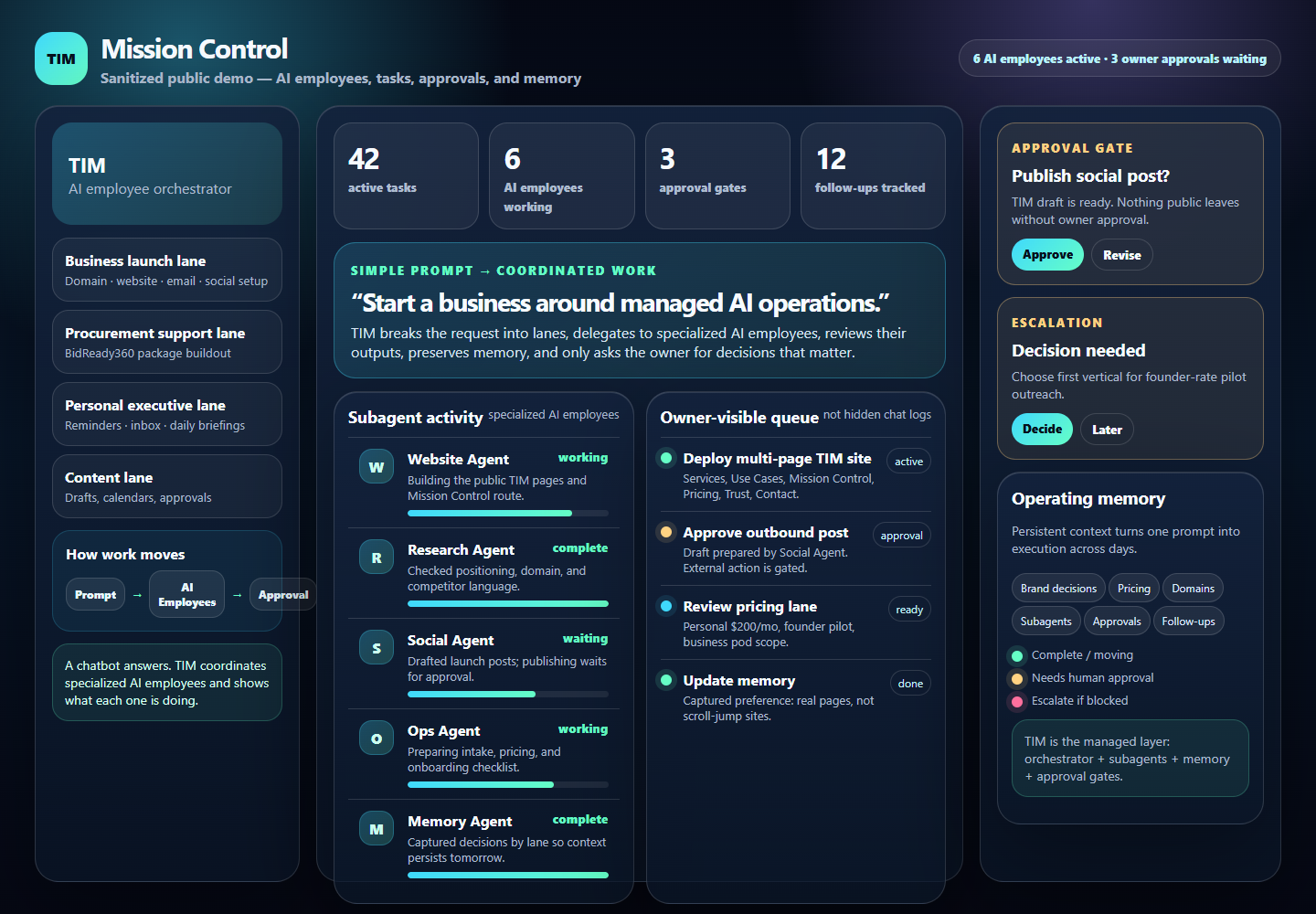Select the Memory Agent M avatar
The width and height of the screenshot is (1316, 914).
pos(377,829)
